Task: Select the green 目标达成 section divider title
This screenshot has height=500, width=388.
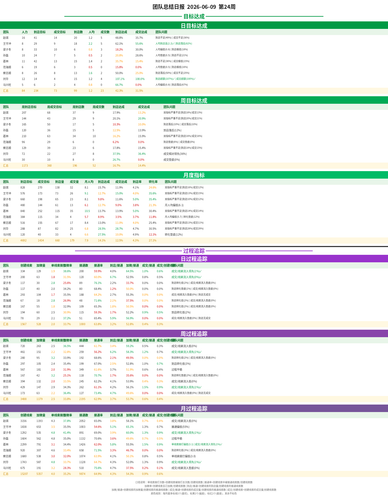Action: 194,16
